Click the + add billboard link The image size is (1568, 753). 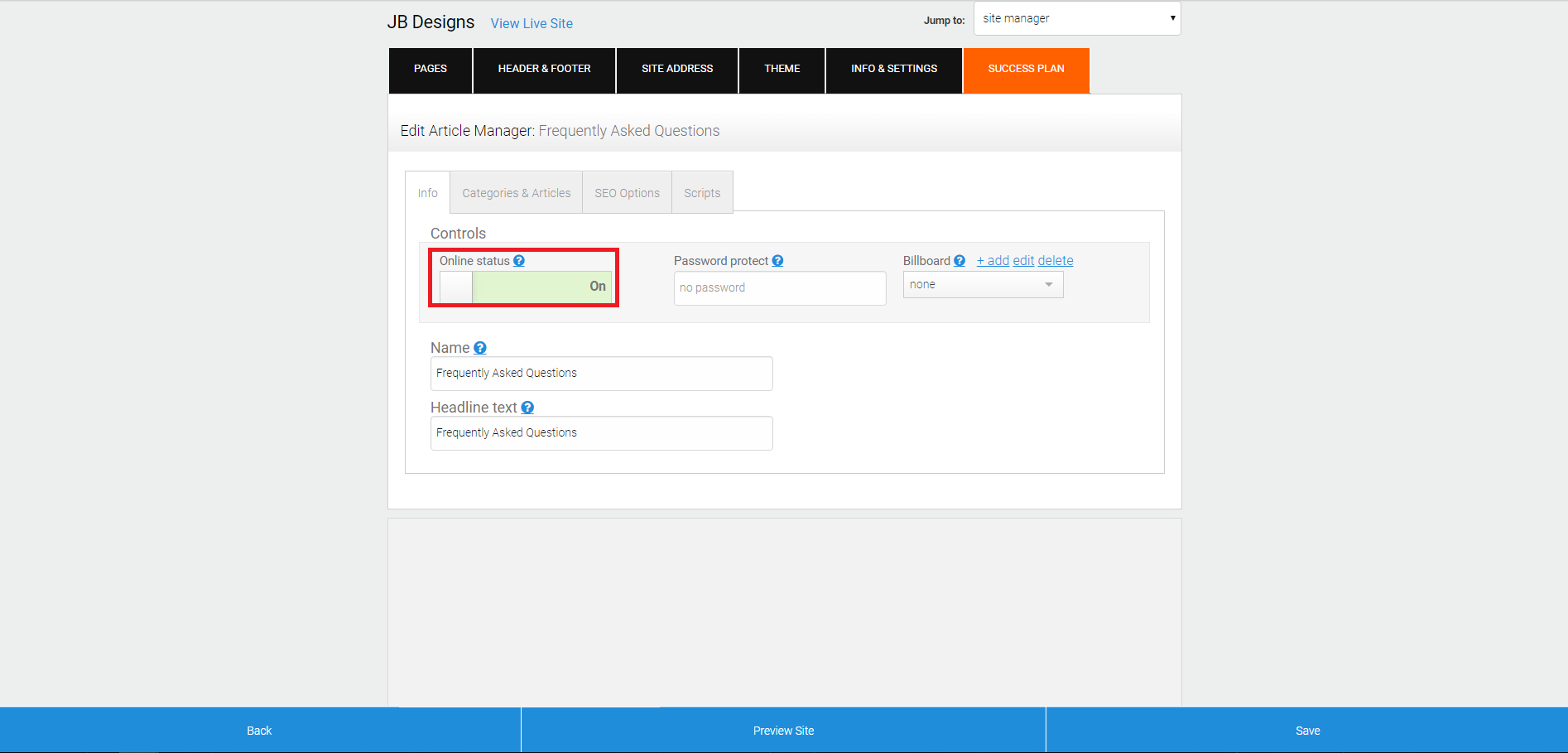993,261
